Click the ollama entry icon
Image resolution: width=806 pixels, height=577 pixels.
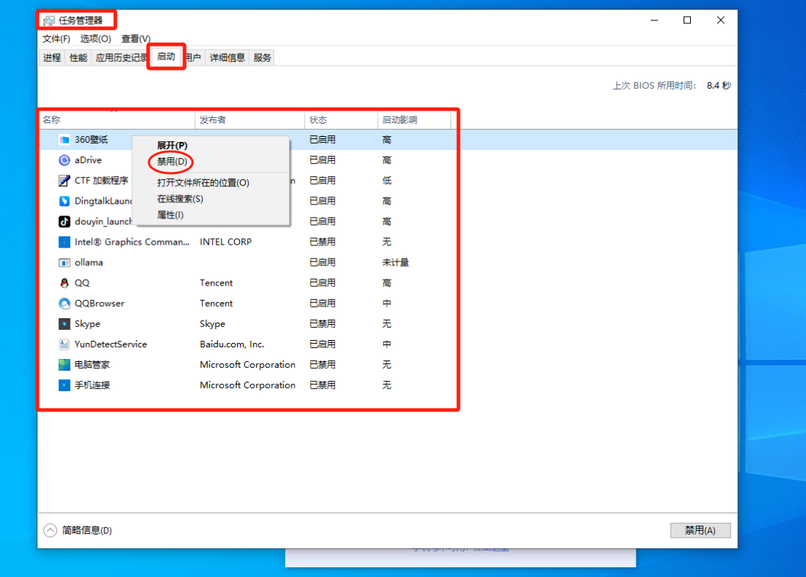(x=64, y=263)
